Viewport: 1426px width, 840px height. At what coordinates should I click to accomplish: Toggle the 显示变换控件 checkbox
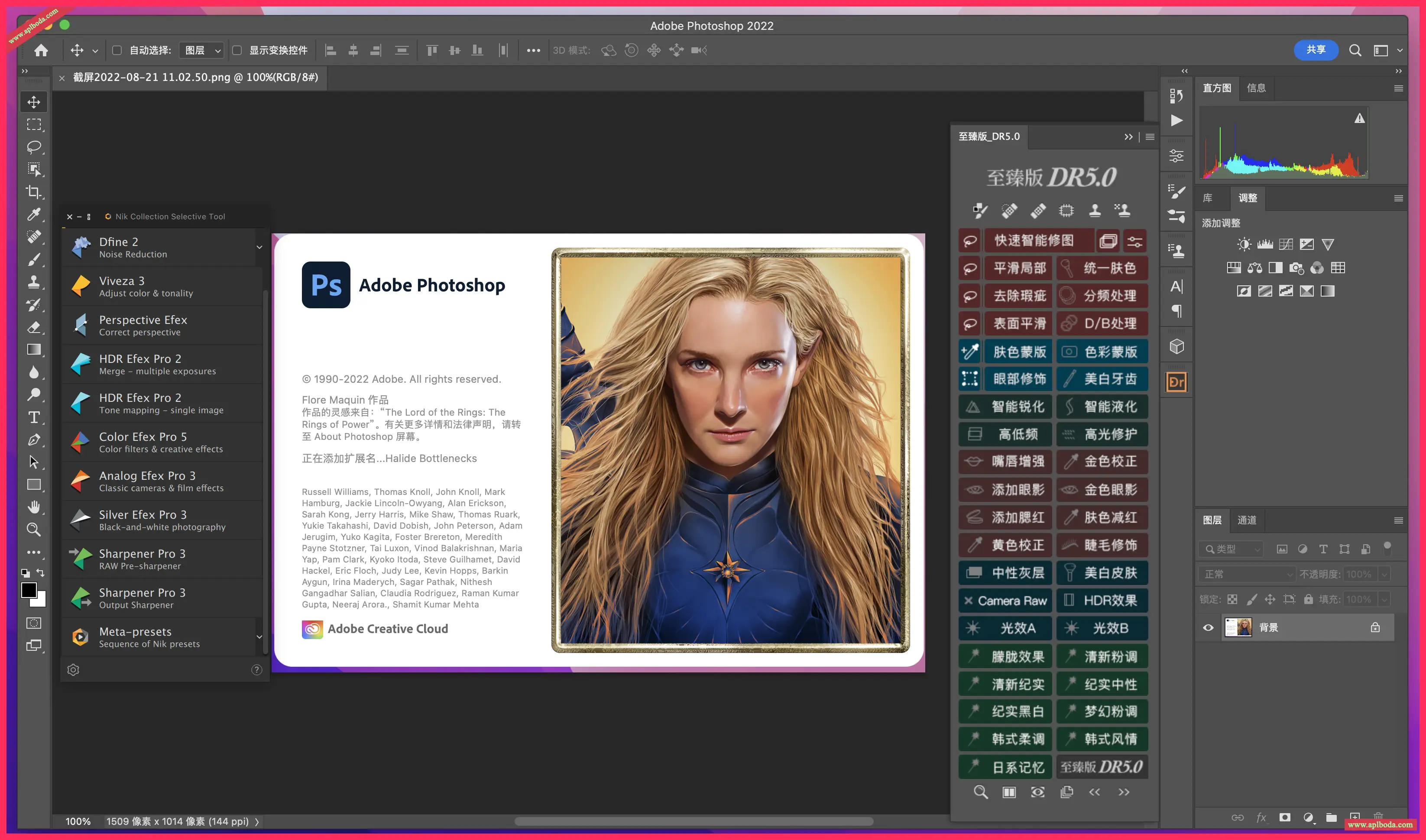(x=237, y=50)
